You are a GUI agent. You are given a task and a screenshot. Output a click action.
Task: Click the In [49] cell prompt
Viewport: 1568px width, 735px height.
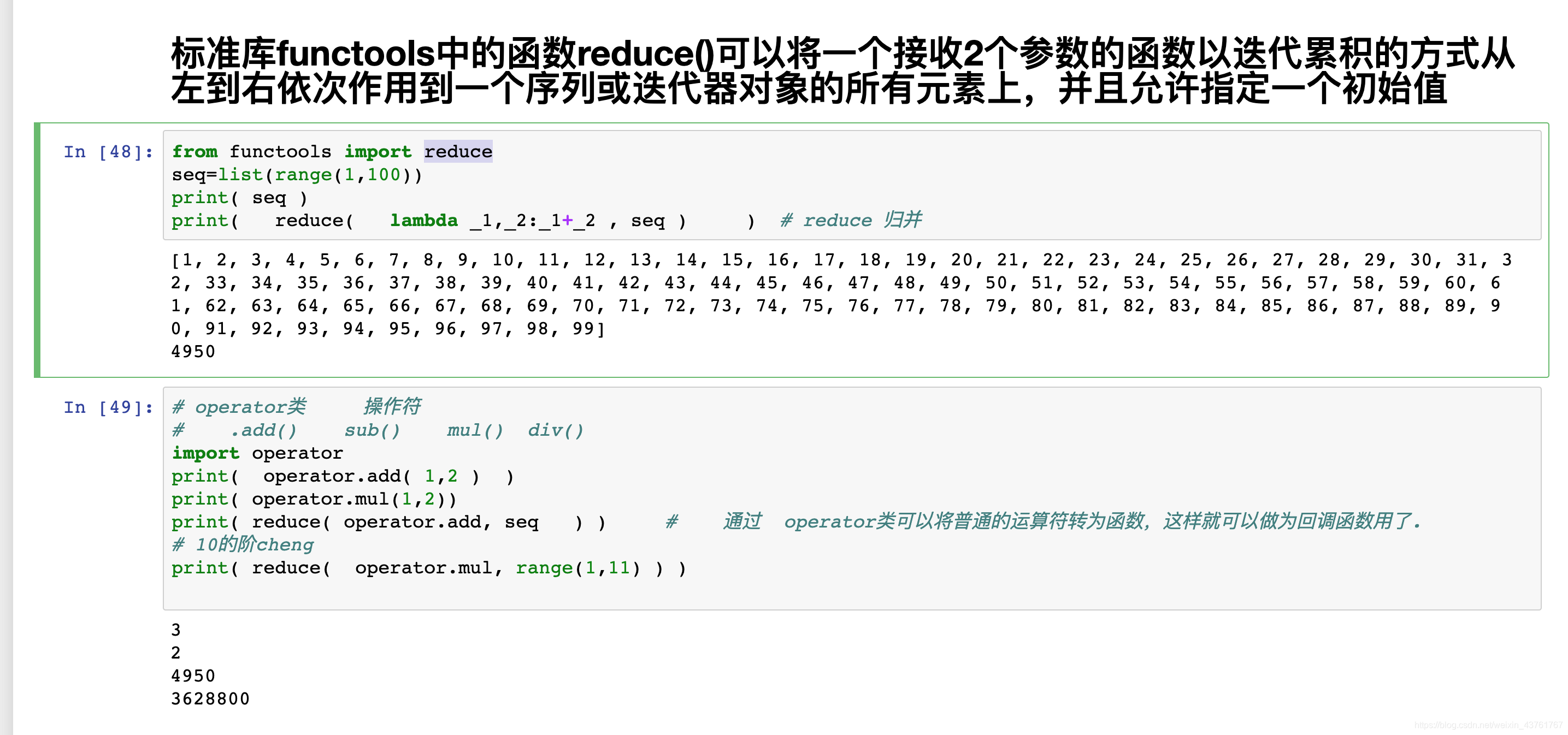[108, 407]
